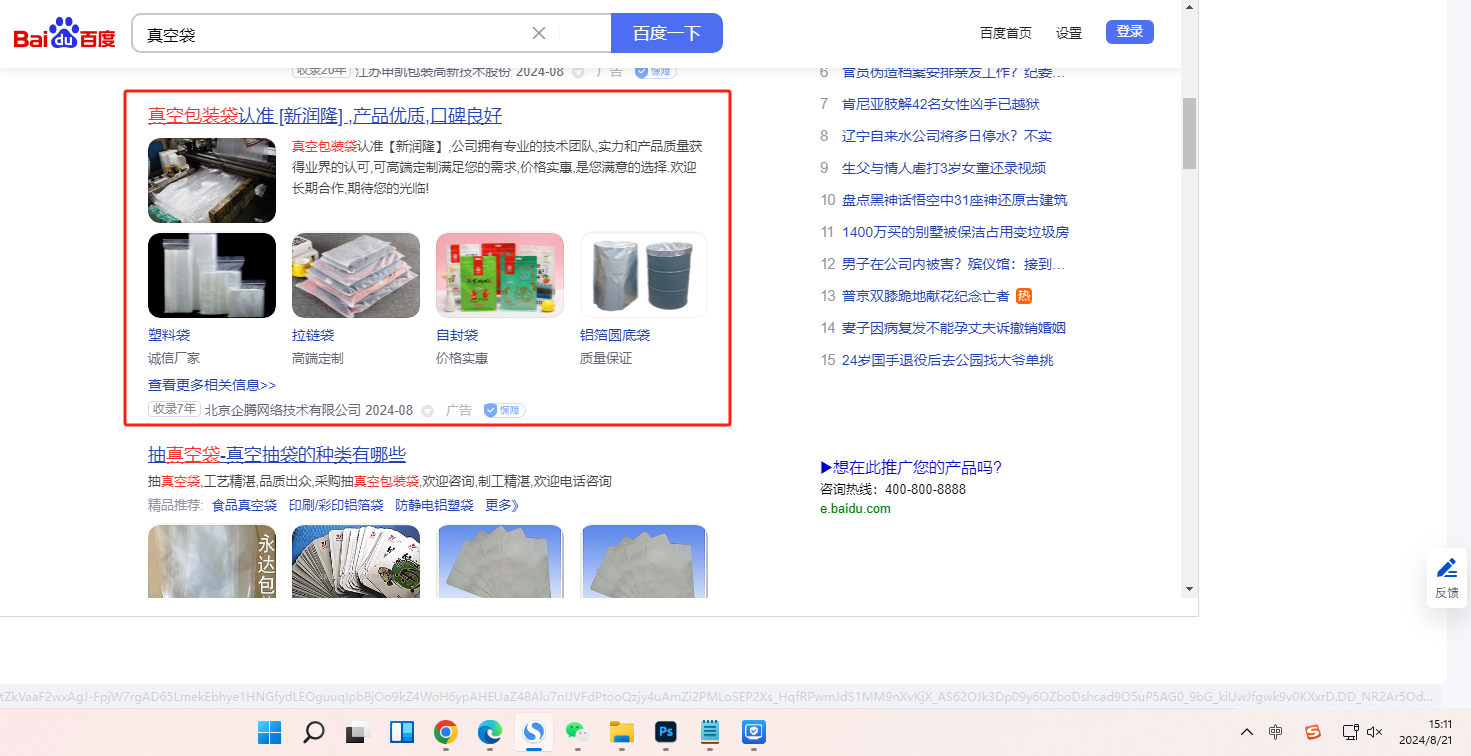
Task: Open the 自封袋 link
Action: click(x=457, y=335)
